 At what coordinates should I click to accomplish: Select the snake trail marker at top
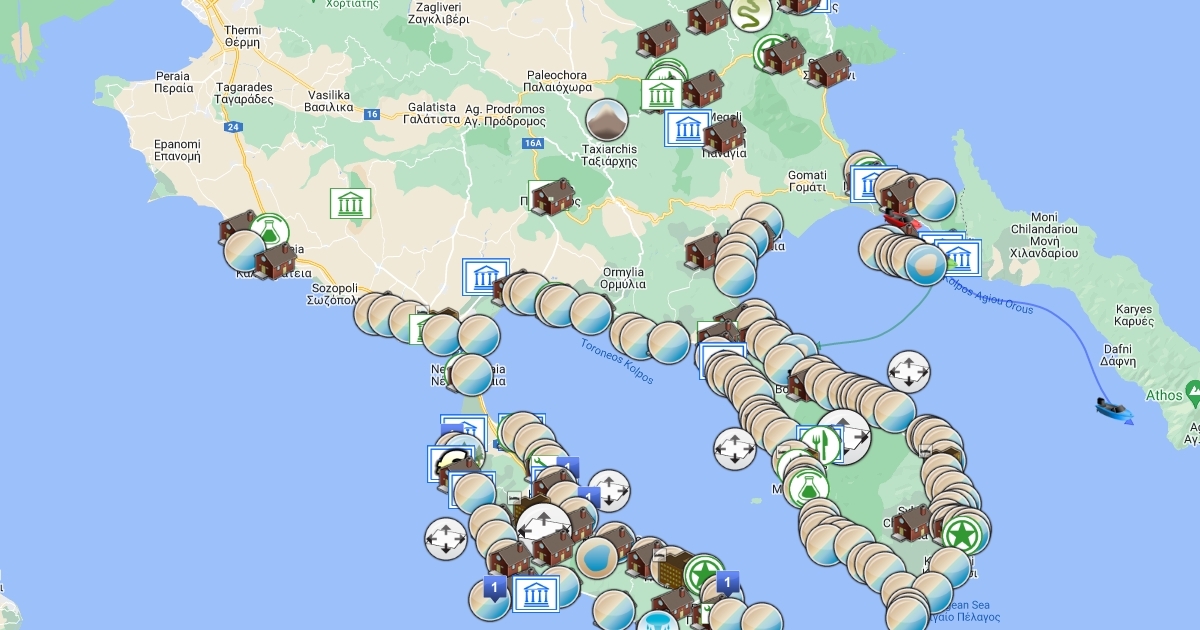click(749, 15)
